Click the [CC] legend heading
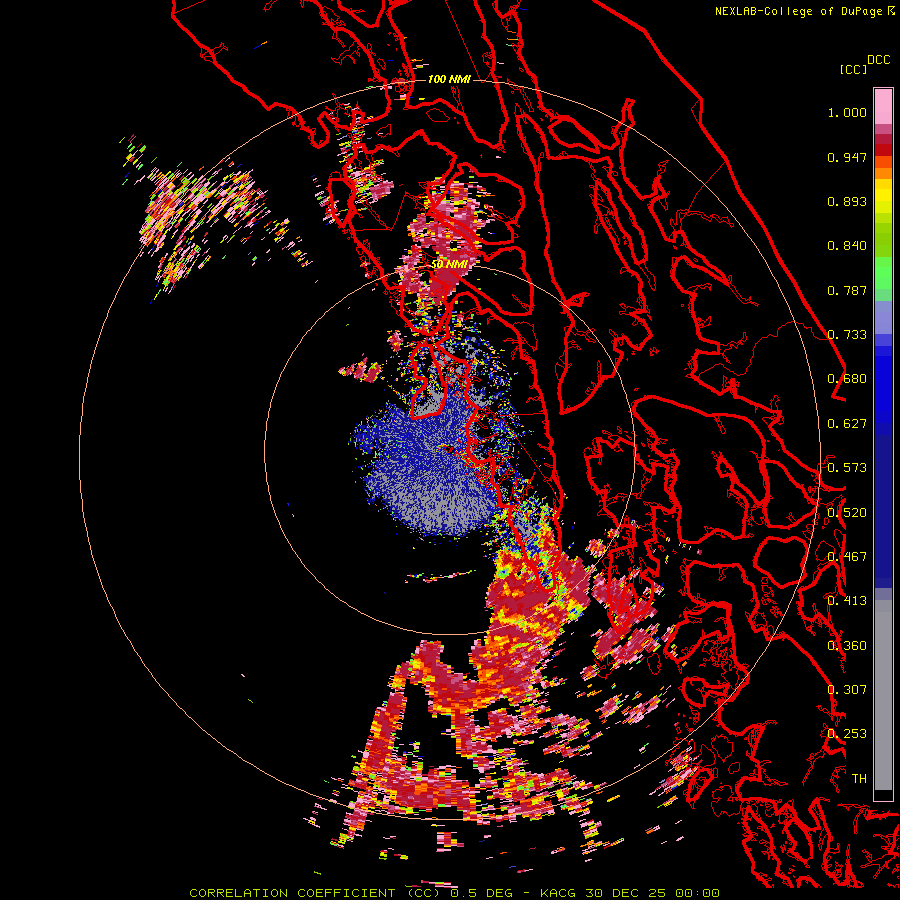 point(853,69)
